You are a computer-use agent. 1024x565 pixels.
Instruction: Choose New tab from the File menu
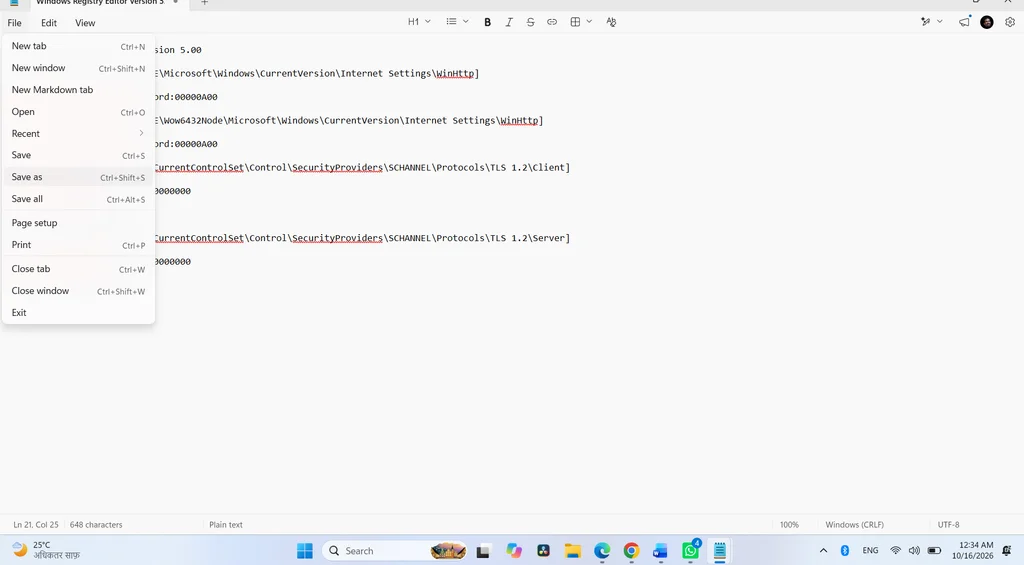[78, 46]
